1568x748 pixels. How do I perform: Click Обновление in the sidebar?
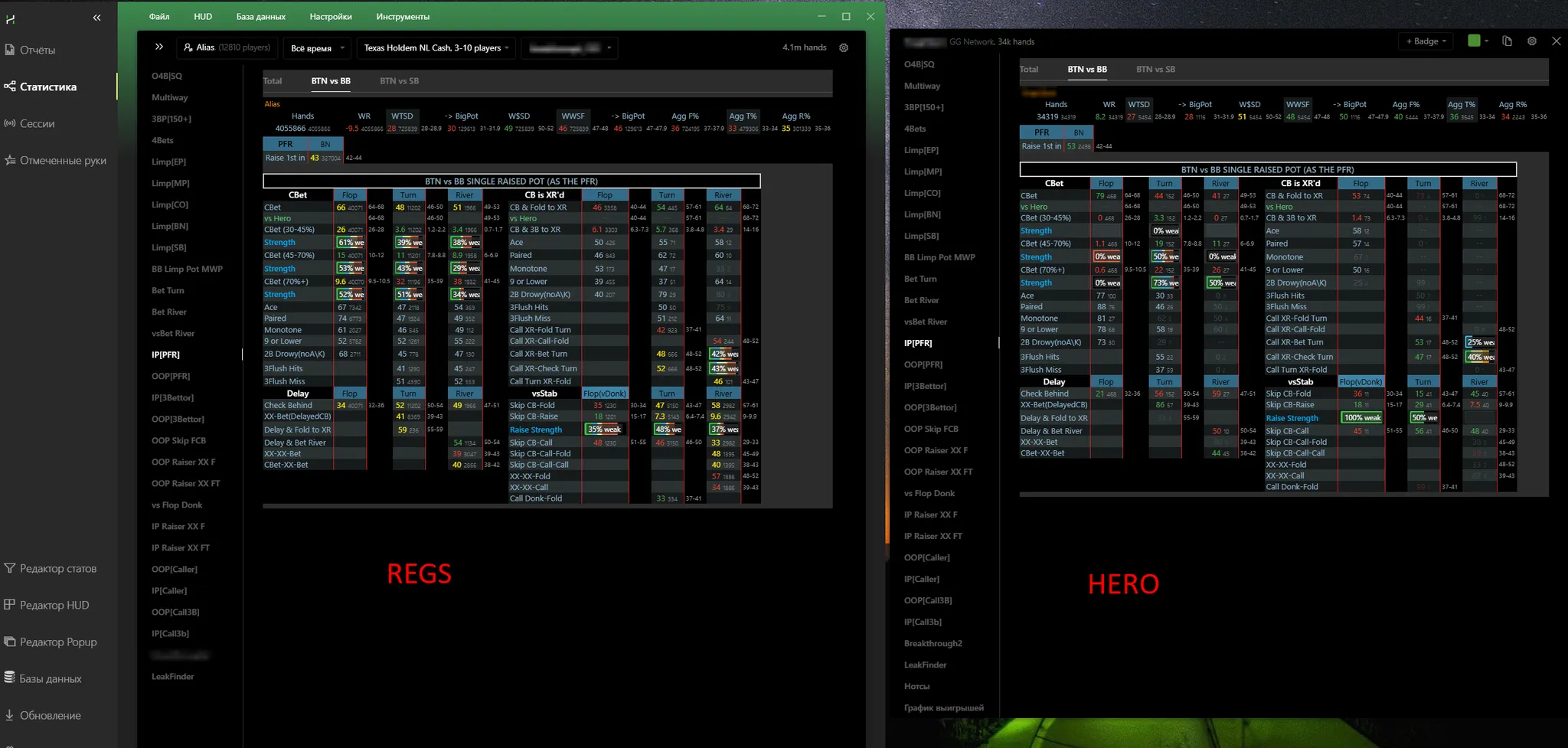(x=43, y=715)
